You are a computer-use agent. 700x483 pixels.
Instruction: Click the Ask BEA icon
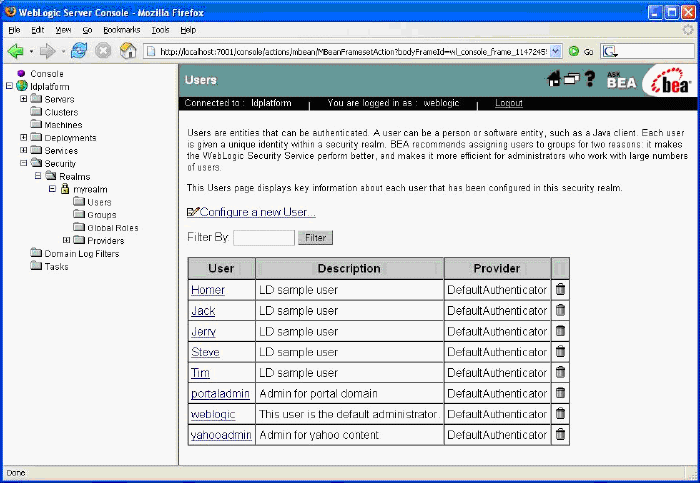click(x=621, y=80)
